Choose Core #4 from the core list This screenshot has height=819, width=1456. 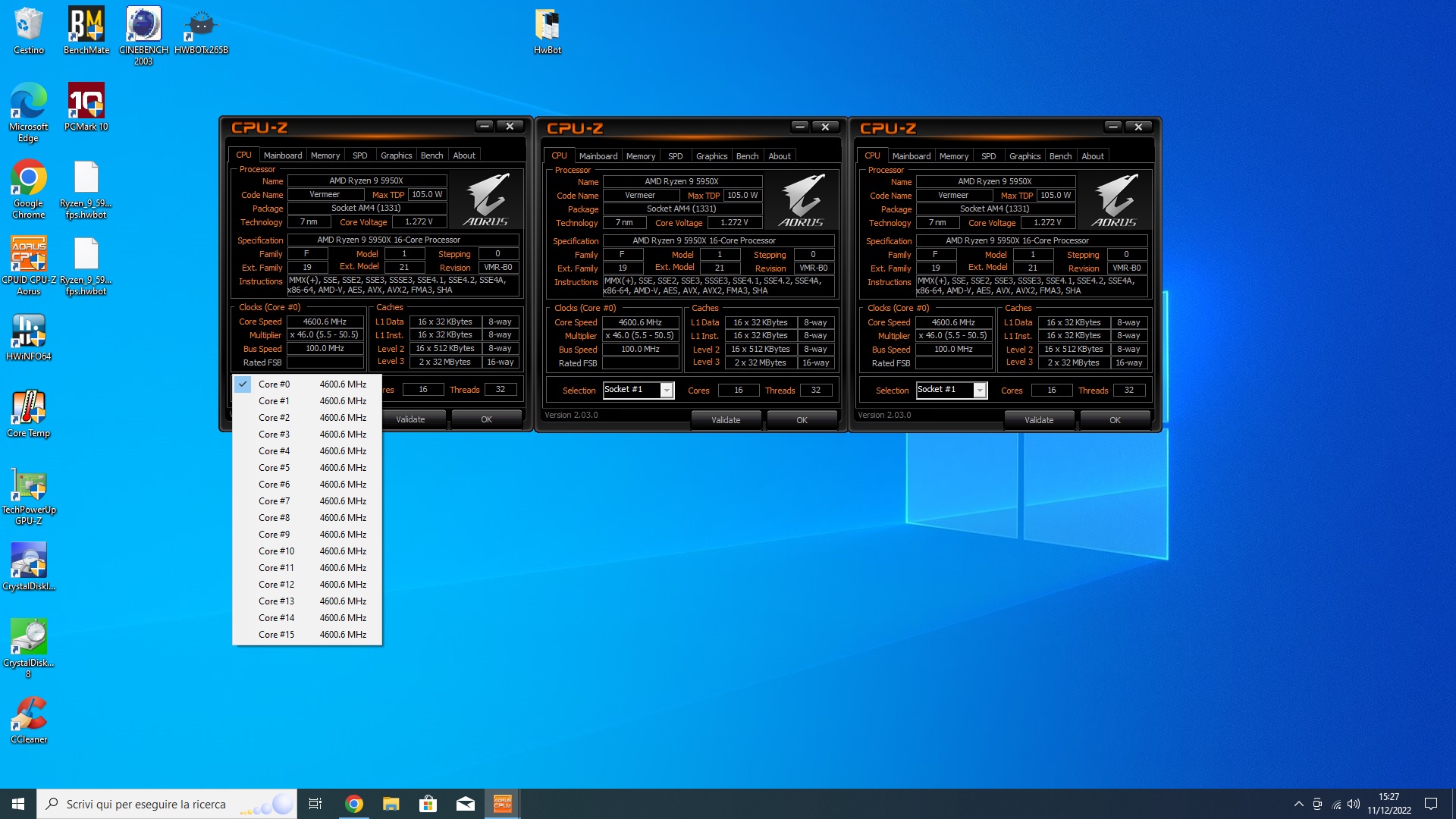(307, 451)
